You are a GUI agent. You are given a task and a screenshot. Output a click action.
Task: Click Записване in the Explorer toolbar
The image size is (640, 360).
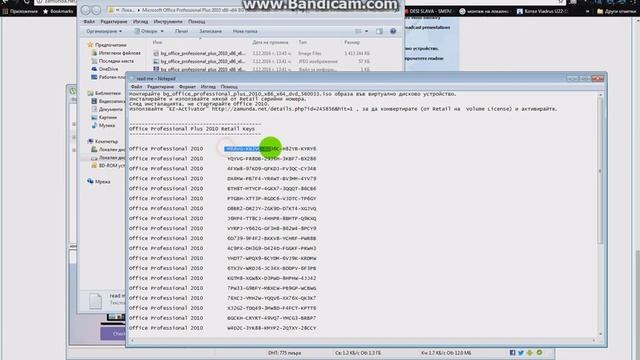211,31
